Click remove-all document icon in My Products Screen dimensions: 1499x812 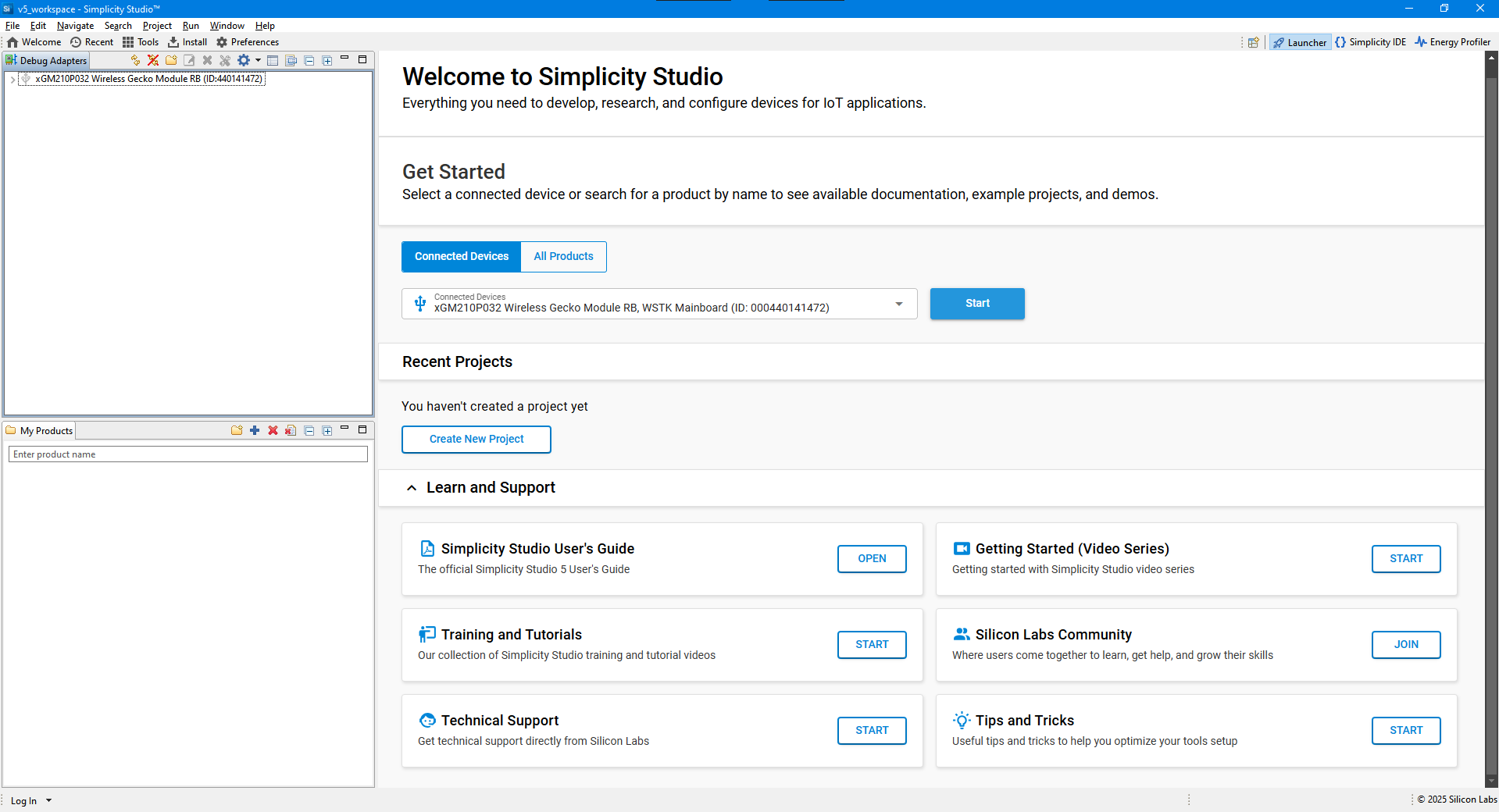tap(291, 430)
